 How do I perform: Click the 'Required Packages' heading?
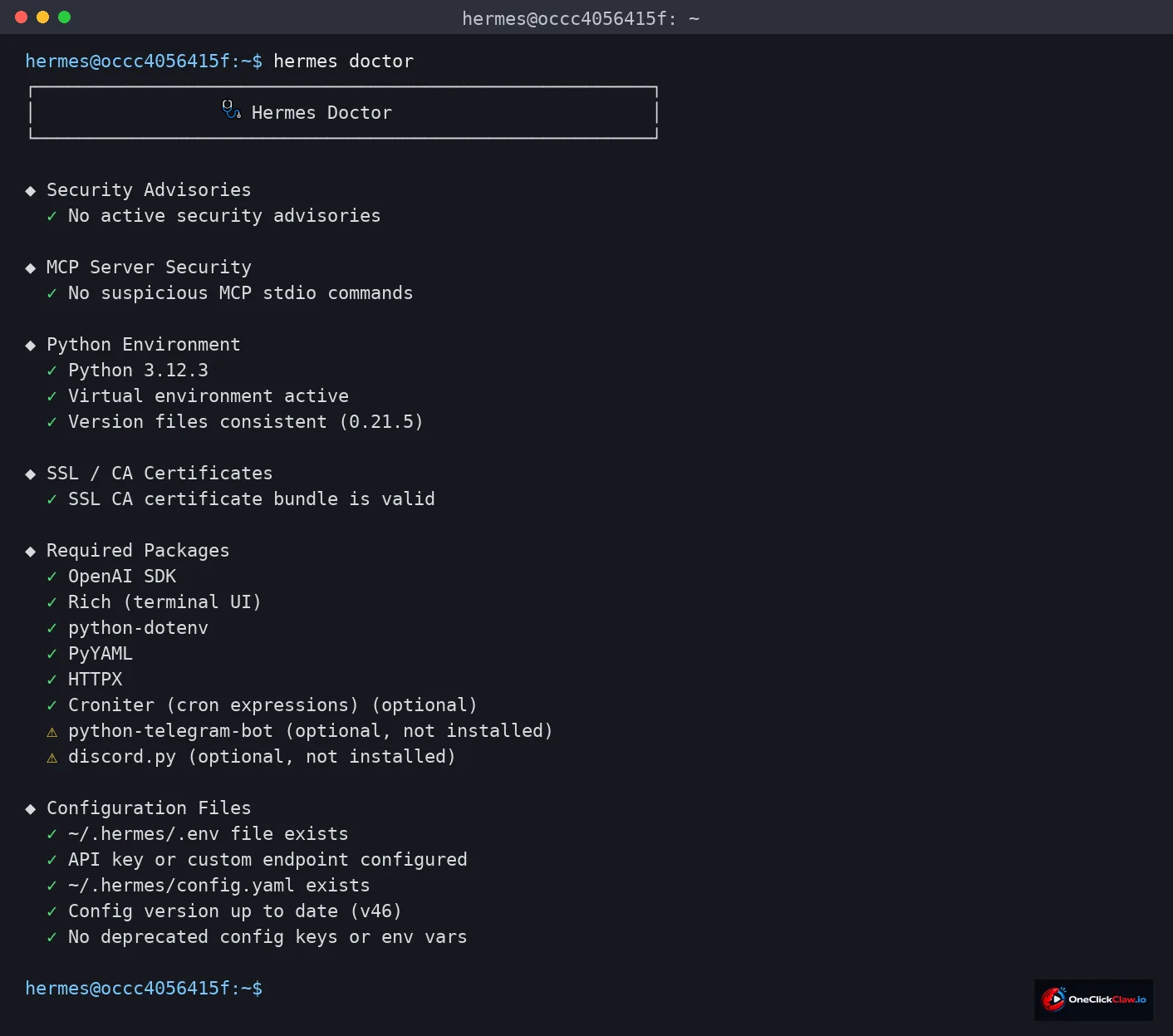point(138,551)
